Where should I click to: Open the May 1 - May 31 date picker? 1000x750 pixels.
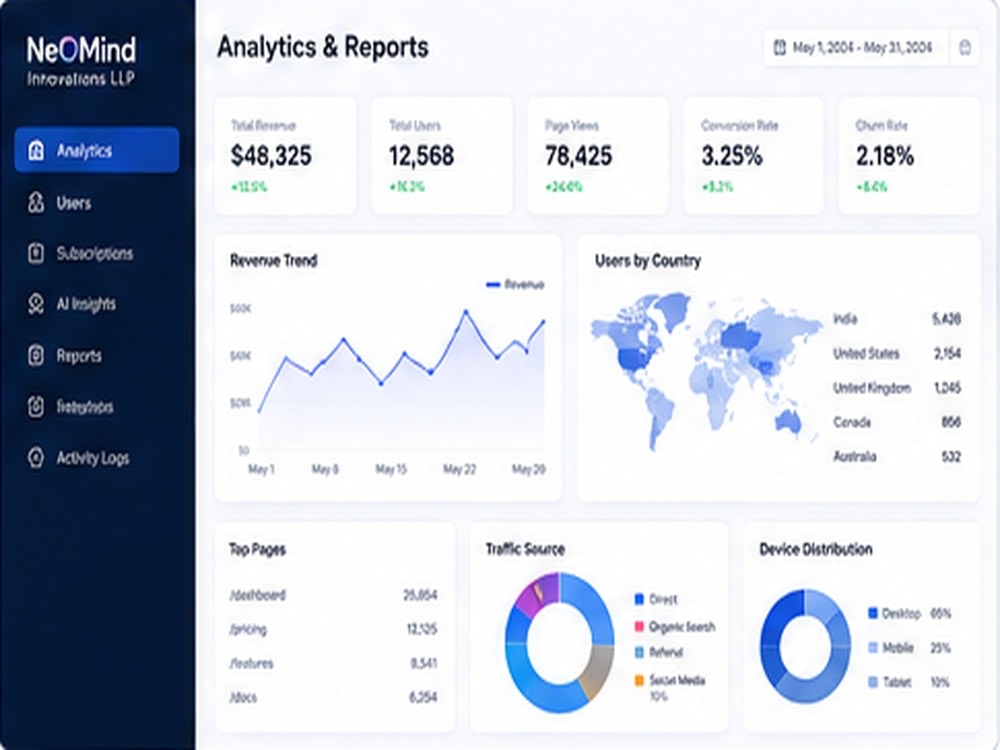pos(857,47)
